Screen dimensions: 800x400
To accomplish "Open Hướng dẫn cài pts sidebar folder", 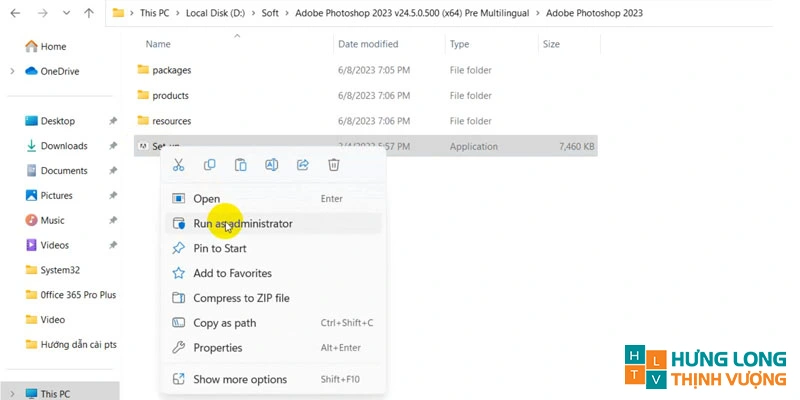I will click(79, 344).
